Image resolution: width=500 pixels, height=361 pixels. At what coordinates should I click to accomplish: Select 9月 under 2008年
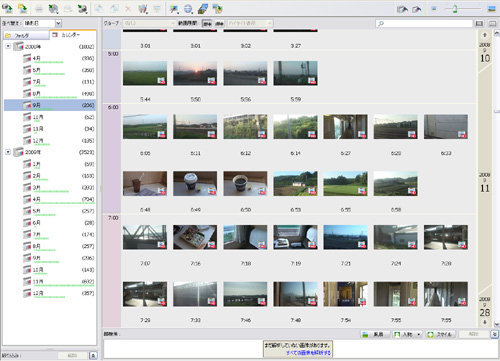pyautogui.click(x=50, y=105)
